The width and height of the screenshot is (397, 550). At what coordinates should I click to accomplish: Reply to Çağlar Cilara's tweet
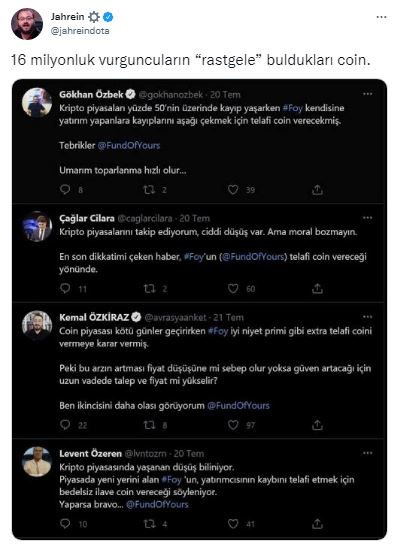coord(65,288)
